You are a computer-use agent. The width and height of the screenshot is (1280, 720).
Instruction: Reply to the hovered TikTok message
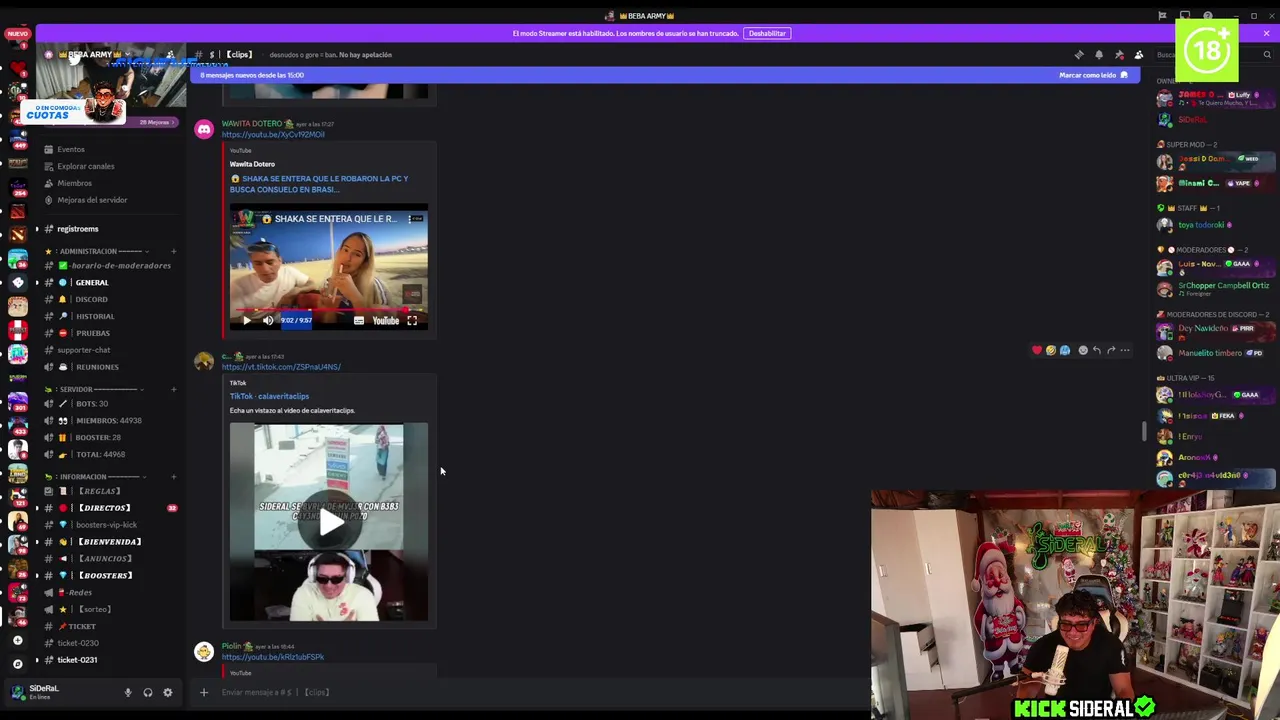point(1097,350)
